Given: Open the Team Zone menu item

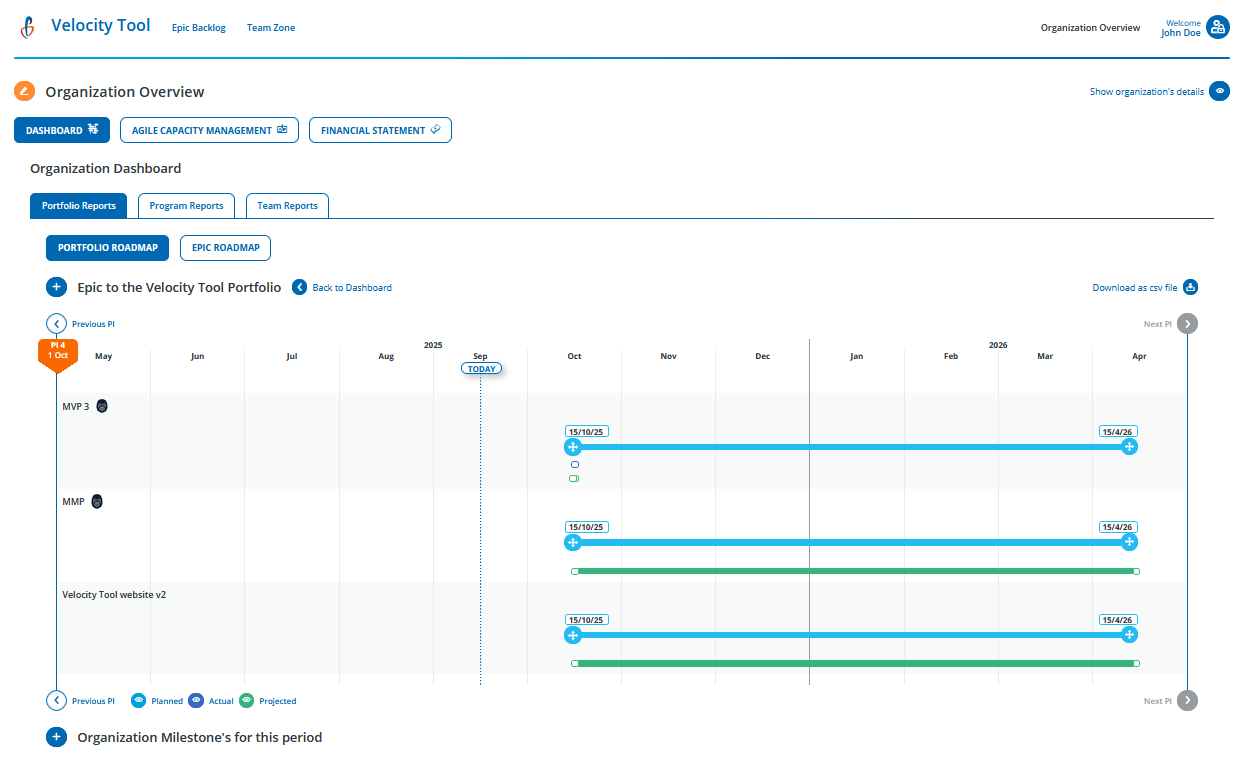Looking at the screenshot, I should [x=270, y=27].
